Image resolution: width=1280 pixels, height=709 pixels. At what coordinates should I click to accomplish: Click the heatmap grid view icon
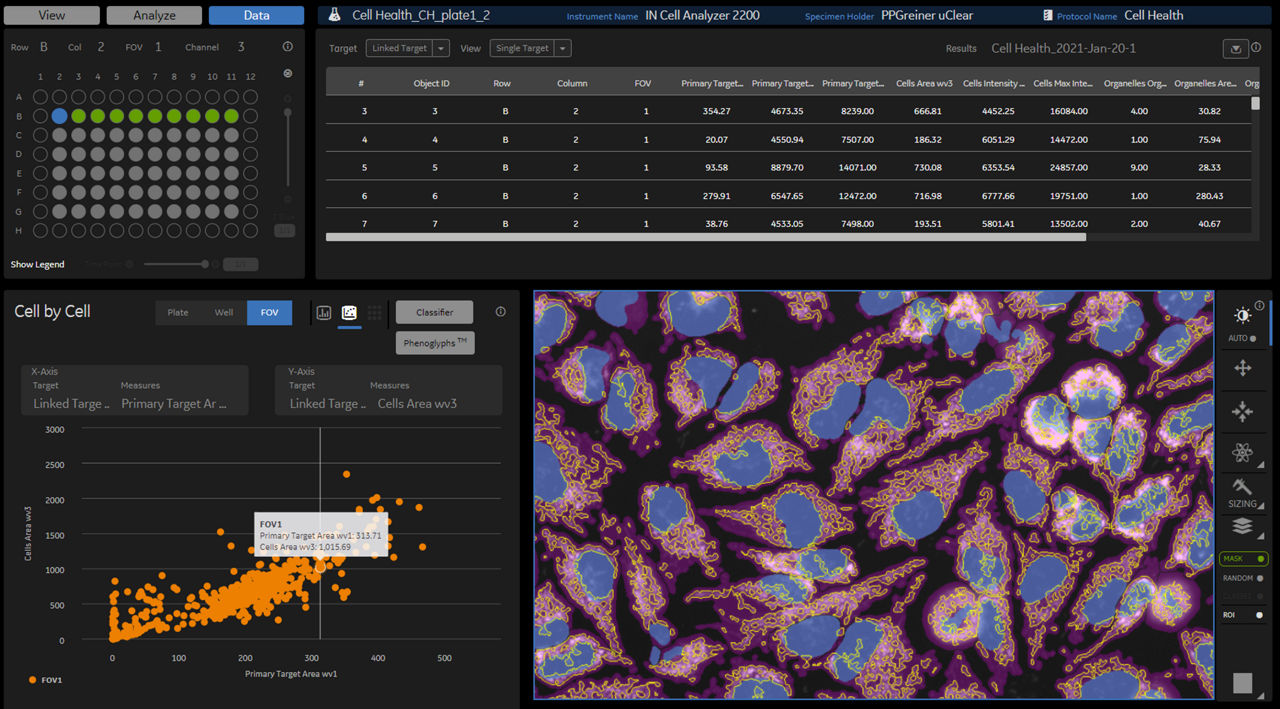coord(373,312)
